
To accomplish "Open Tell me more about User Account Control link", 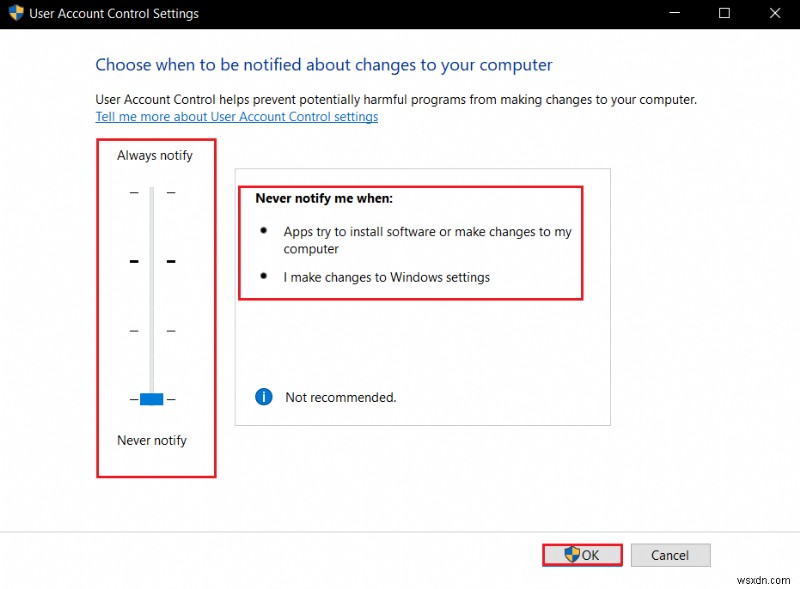I will click(x=236, y=117).
